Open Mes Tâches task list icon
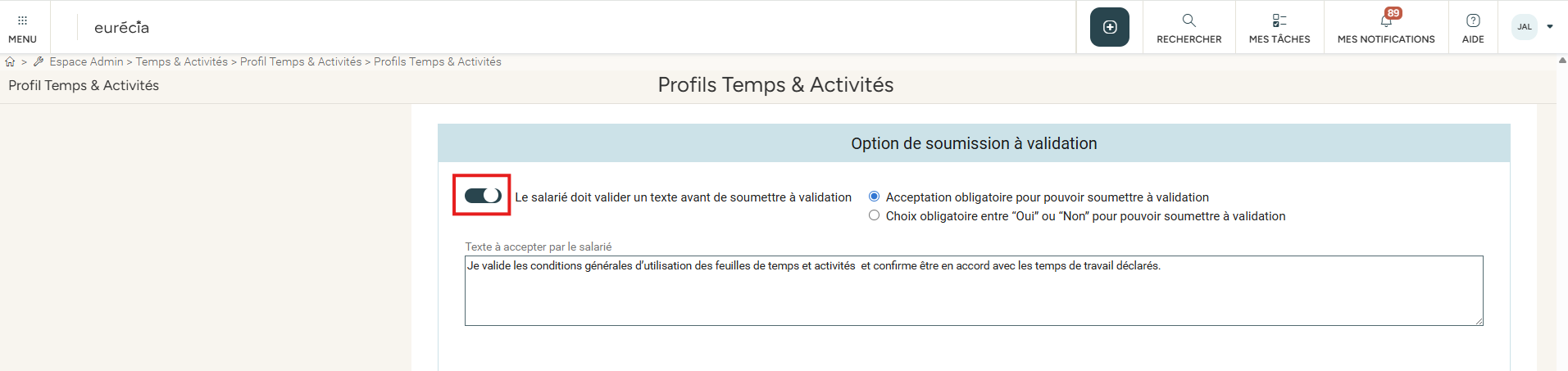The width and height of the screenshot is (1568, 371). point(1279,20)
